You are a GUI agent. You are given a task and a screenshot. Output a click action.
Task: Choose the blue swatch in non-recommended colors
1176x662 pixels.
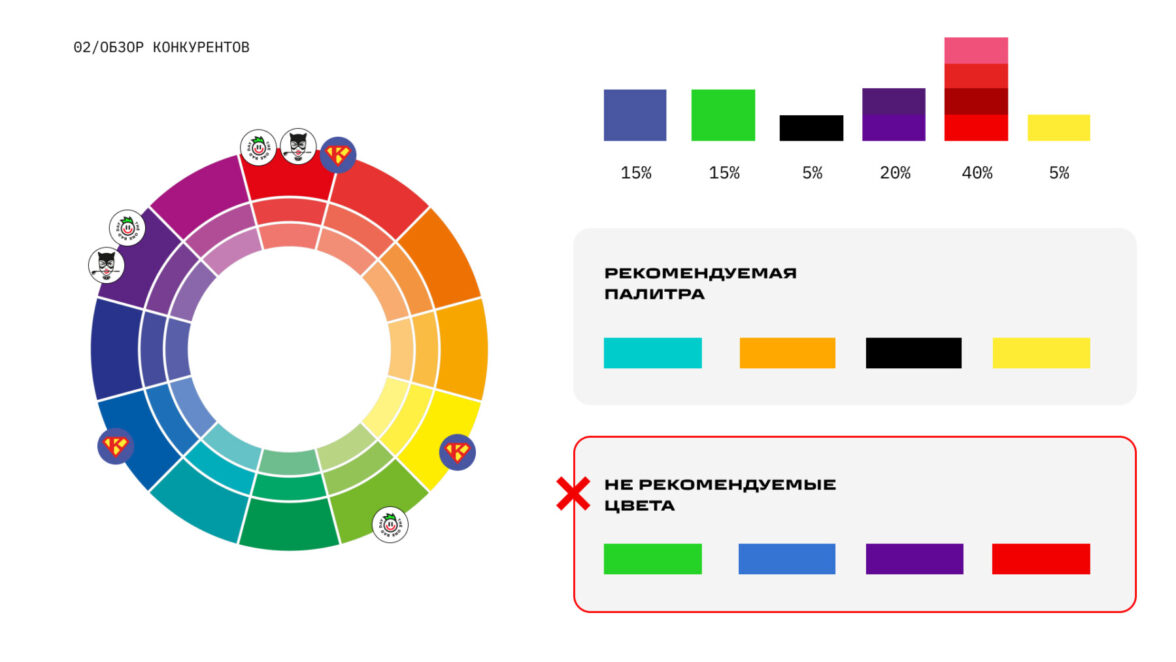pyautogui.click(x=786, y=559)
